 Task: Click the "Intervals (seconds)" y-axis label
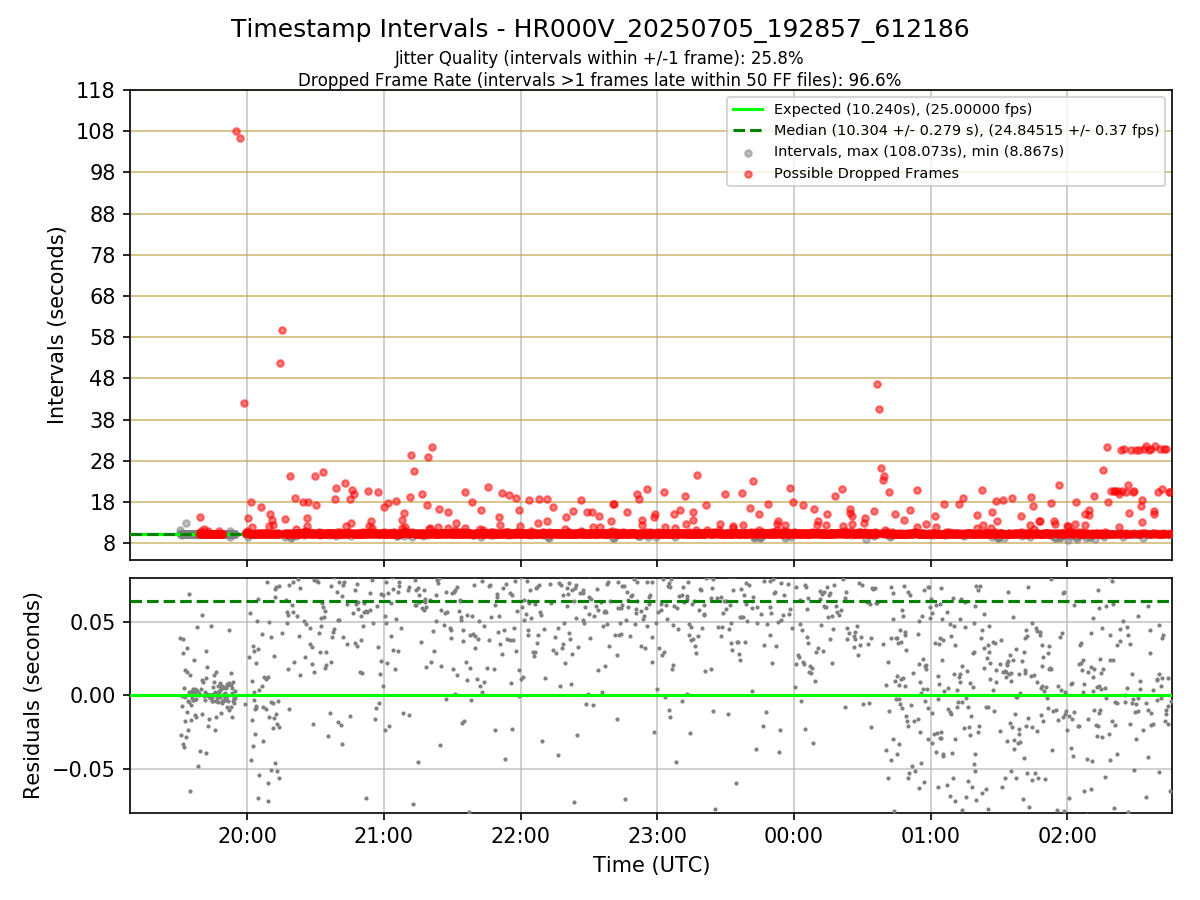(x=57, y=325)
